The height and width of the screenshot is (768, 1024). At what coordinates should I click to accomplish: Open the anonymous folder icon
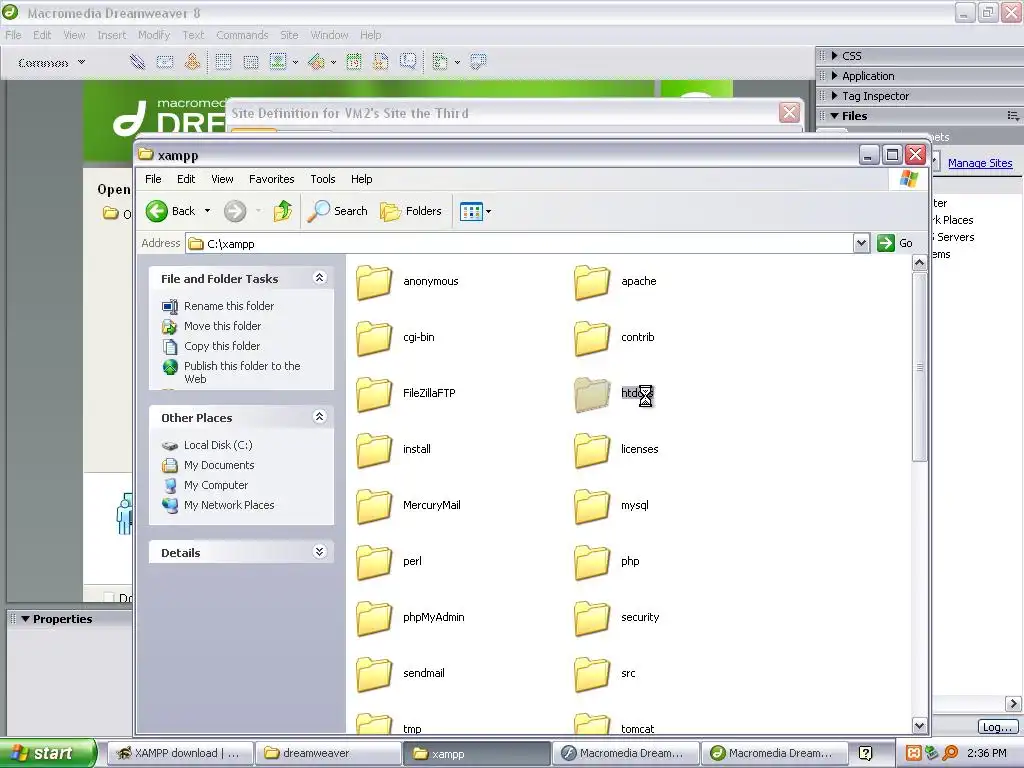[374, 282]
